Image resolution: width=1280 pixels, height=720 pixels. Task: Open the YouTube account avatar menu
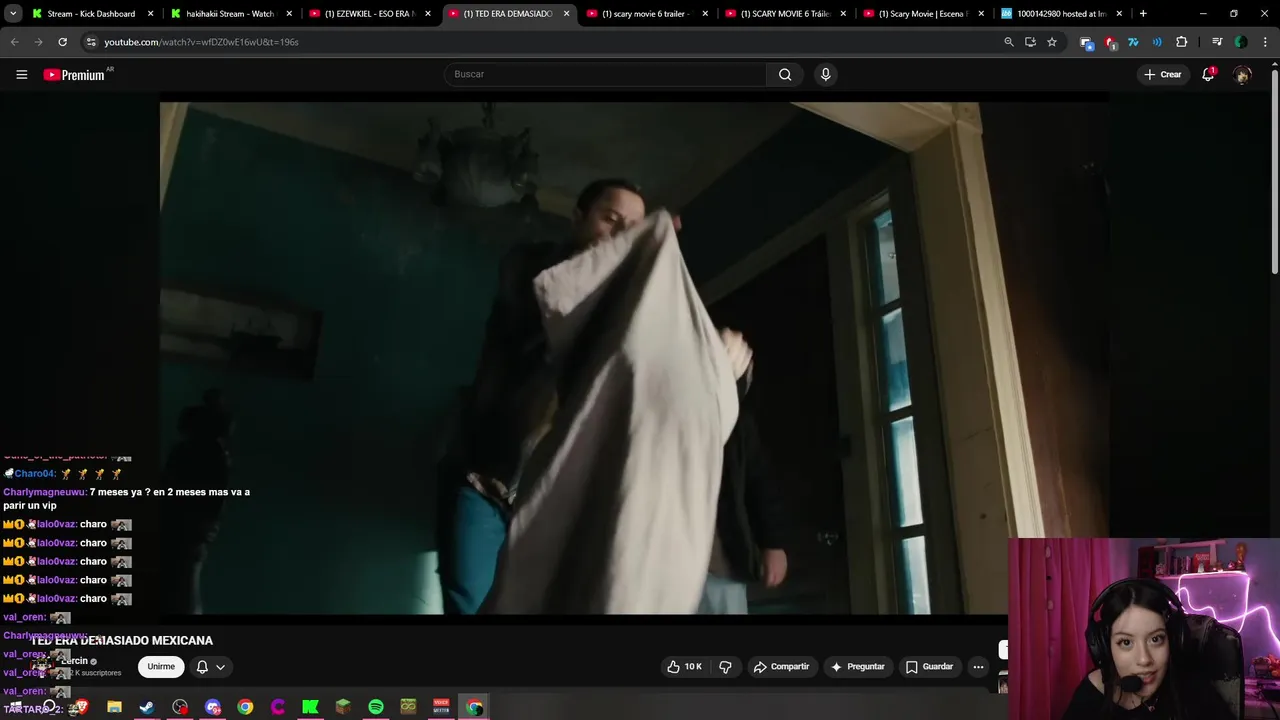click(x=1242, y=75)
